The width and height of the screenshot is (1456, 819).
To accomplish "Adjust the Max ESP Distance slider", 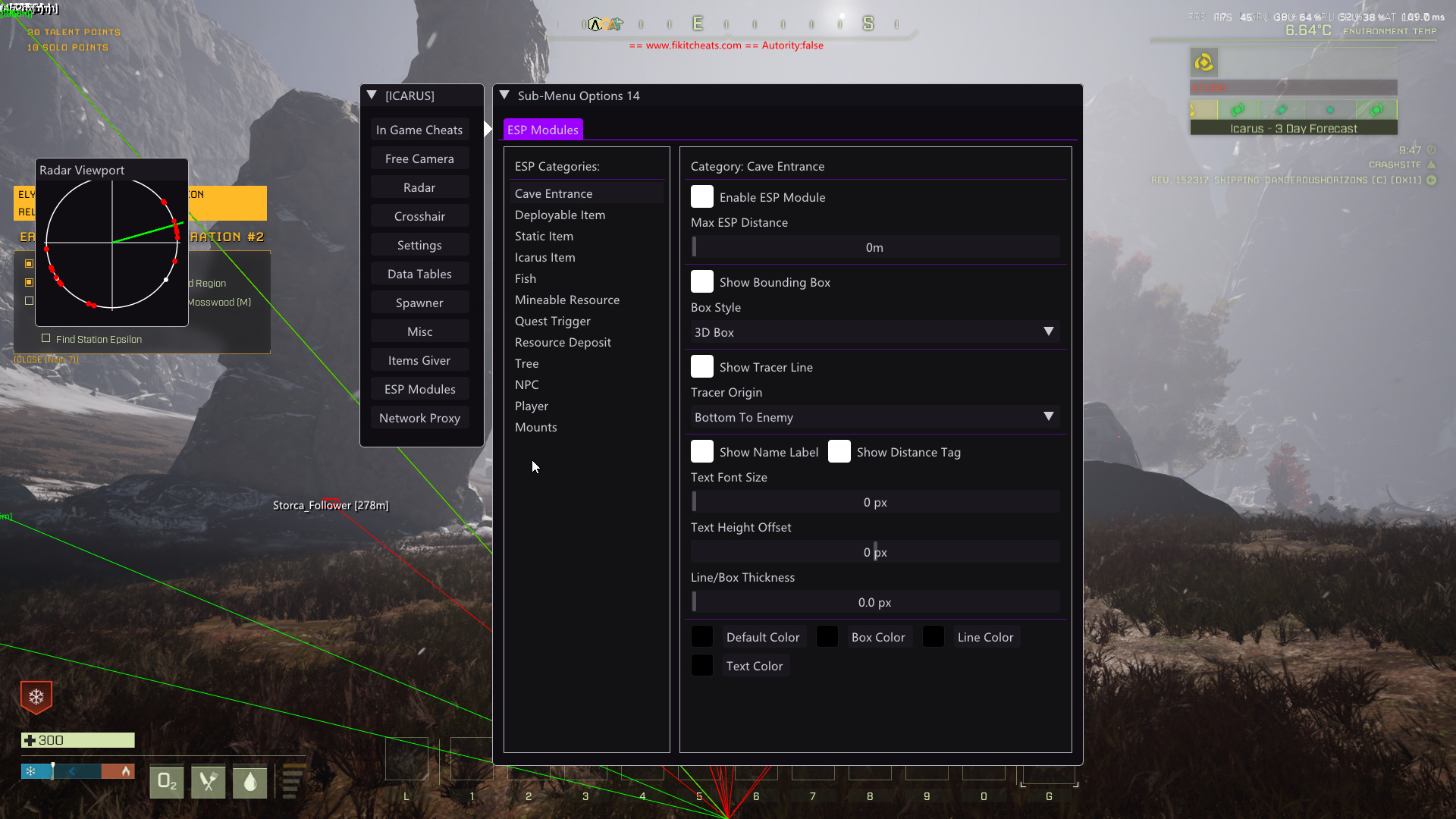I will click(876, 247).
